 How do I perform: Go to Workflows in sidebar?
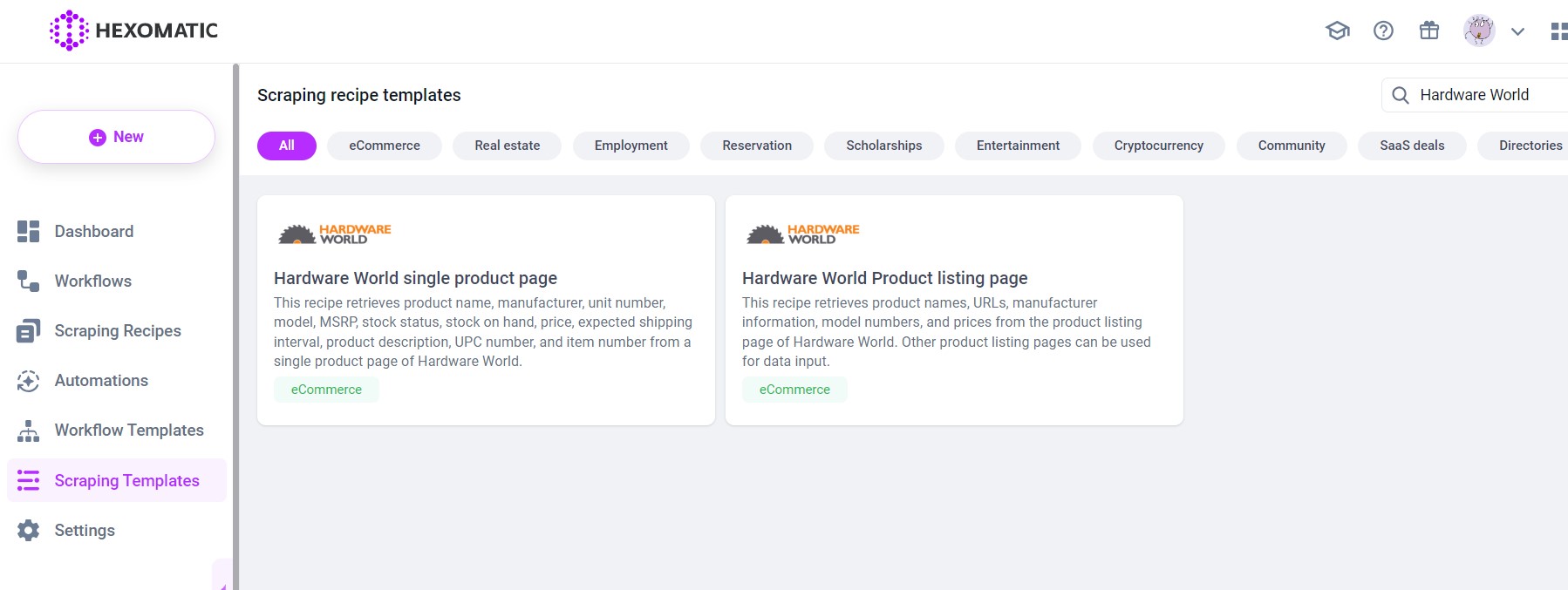pyautogui.click(x=92, y=281)
